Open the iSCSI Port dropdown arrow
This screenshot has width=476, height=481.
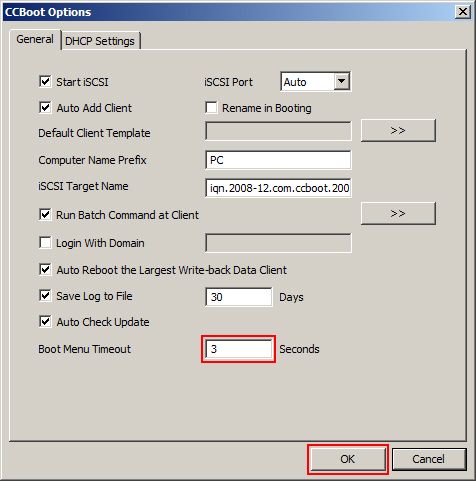coord(341,81)
